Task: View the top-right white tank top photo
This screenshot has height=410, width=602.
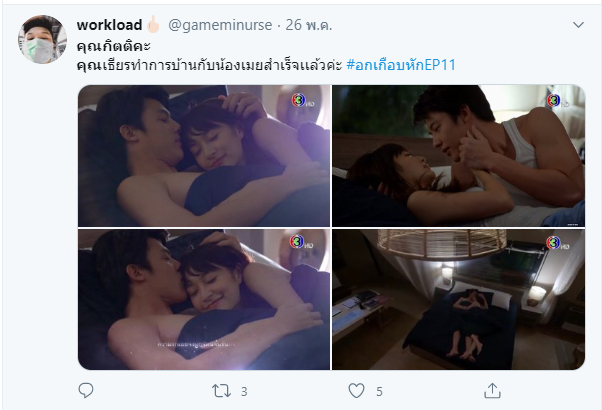Action: pos(458,155)
